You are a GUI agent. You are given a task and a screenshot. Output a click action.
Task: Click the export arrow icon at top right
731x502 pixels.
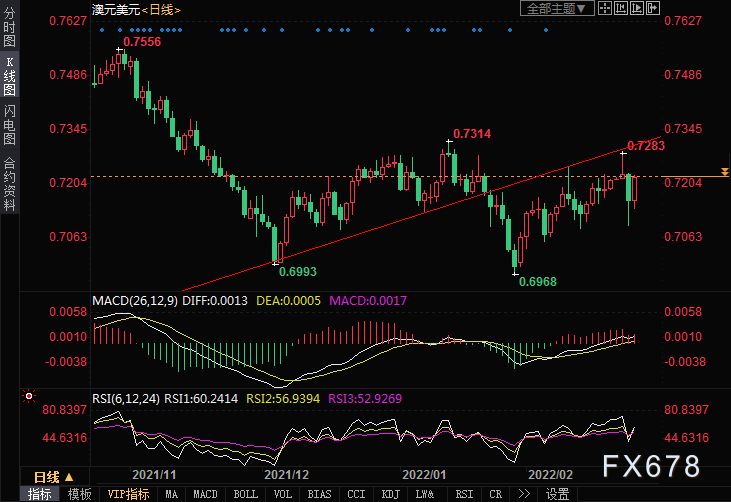tap(653, 8)
